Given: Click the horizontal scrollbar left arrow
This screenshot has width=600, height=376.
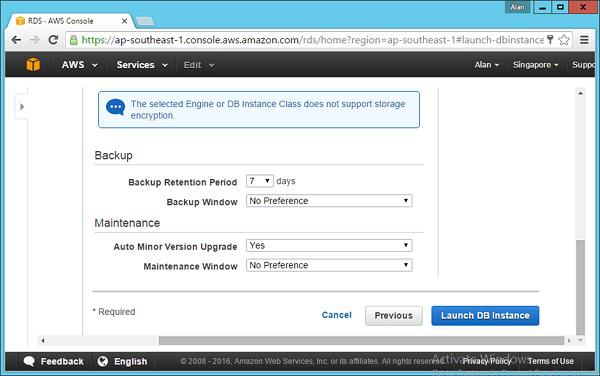Looking at the screenshot, I should [43, 340].
